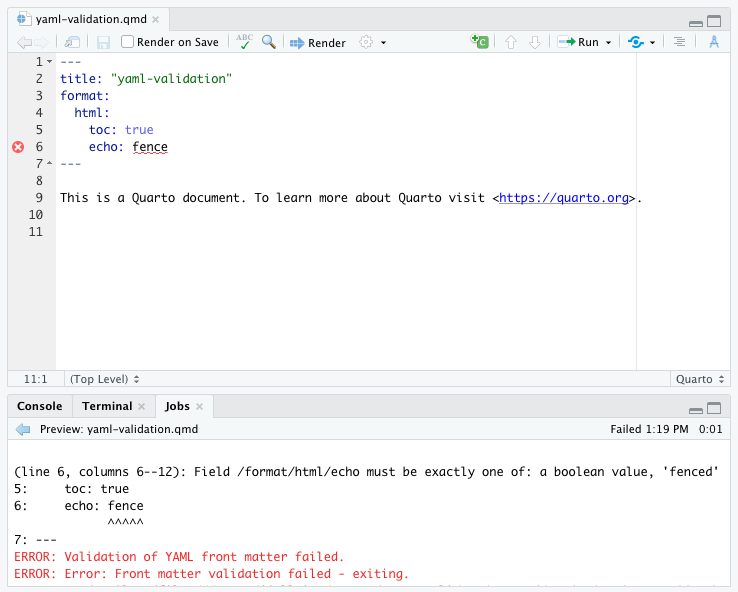
Task: Click the save document icon
Action: [103, 42]
